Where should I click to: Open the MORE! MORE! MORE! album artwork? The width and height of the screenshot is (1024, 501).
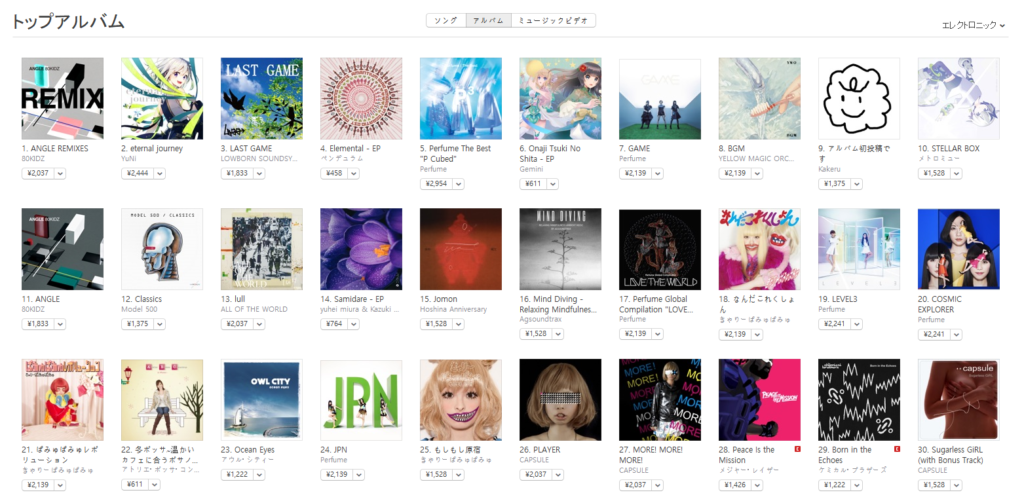tap(660, 400)
